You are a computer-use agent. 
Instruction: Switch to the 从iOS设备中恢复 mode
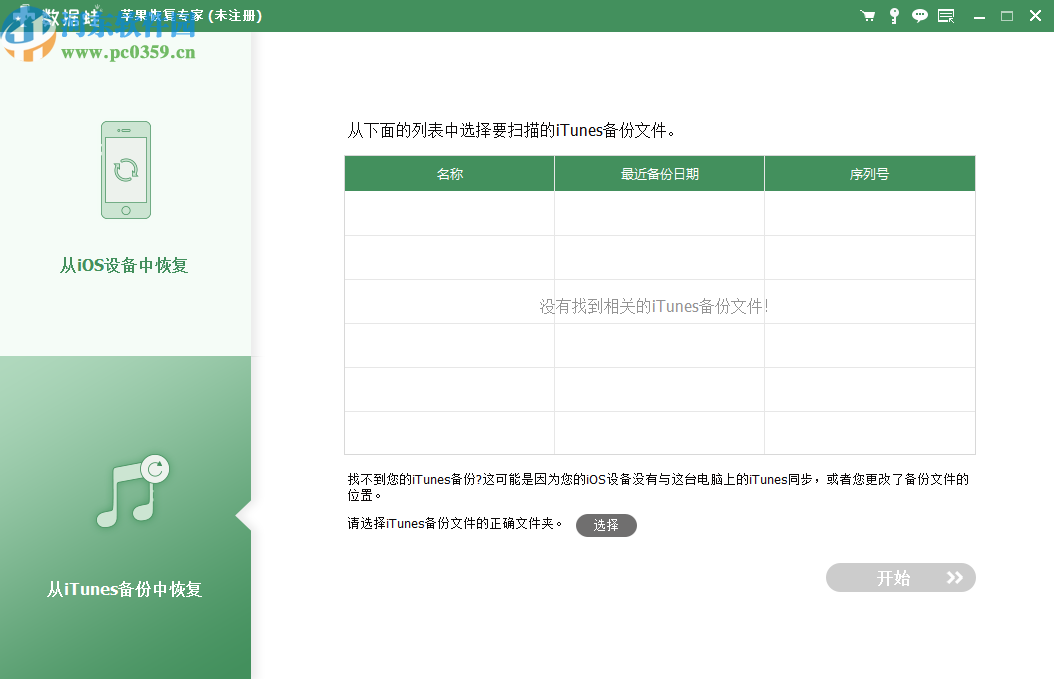[125, 265]
